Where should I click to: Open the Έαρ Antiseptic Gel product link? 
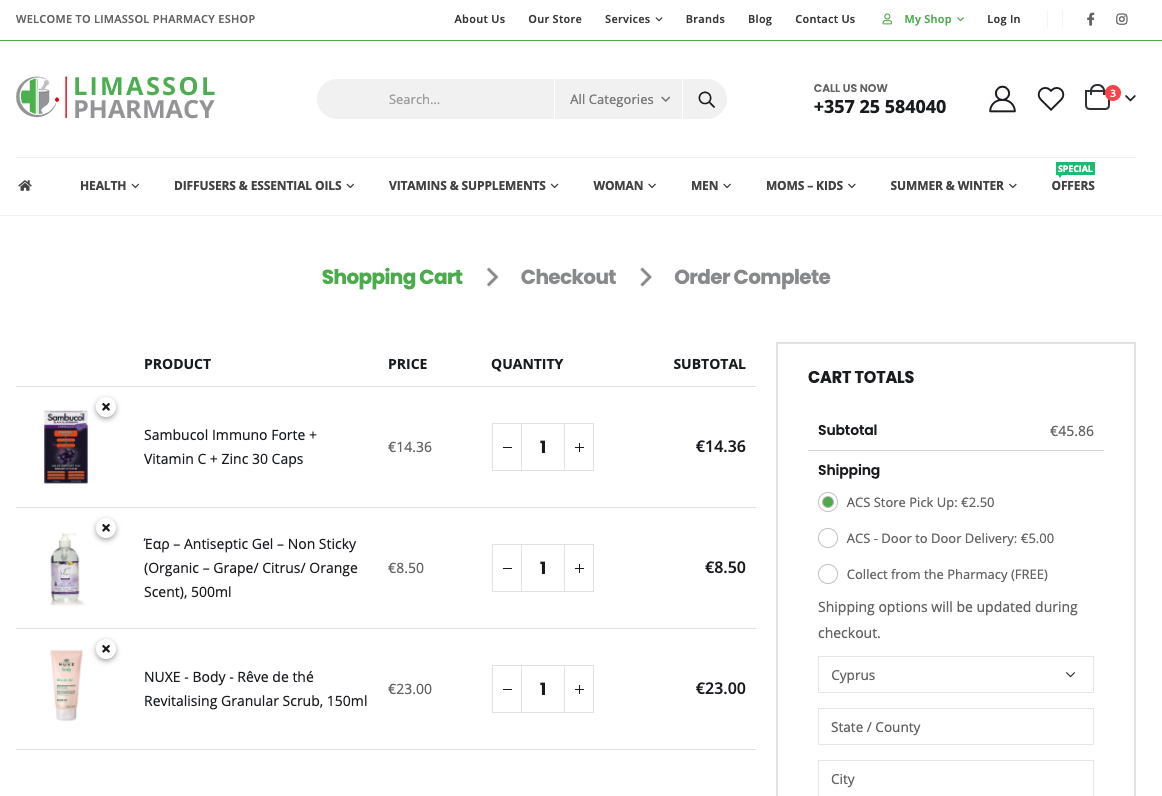(250, 568)
